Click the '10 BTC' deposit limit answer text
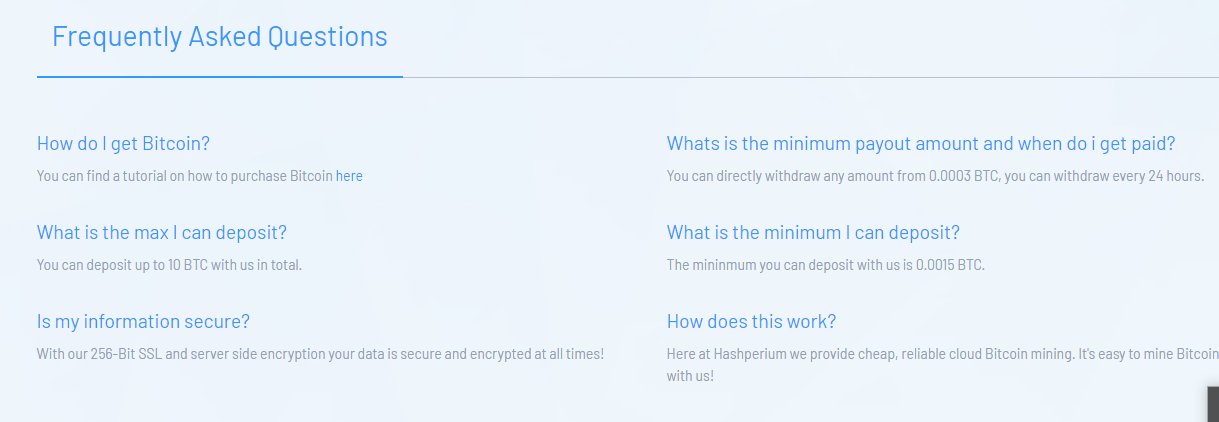This screenshot has height=422, width=1219. tap(169, 265)
